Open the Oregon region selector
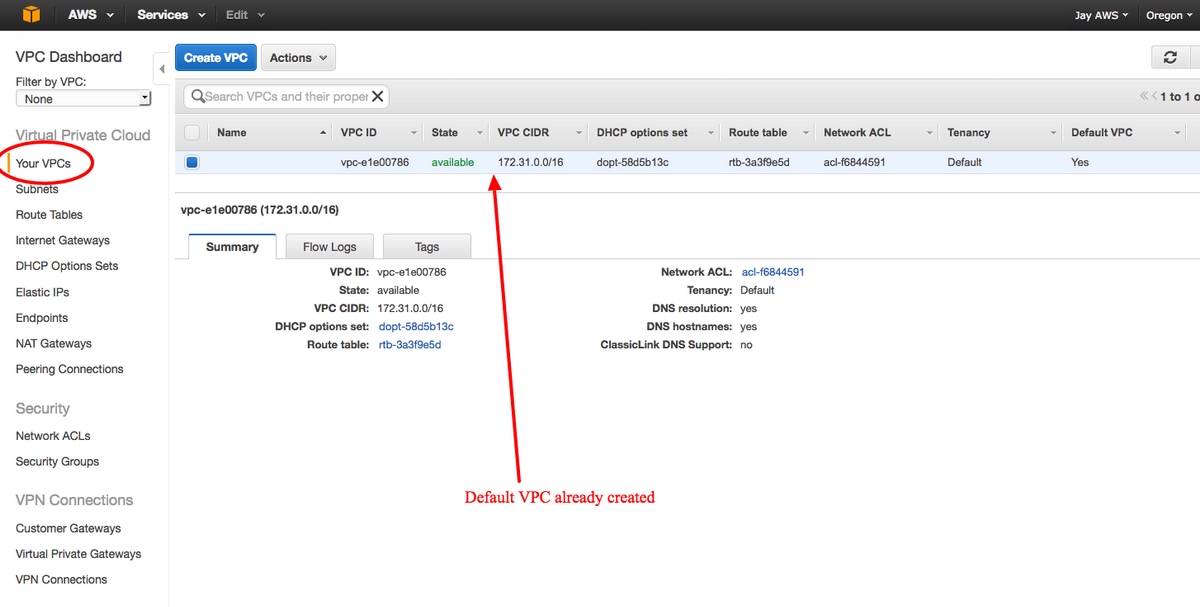This screenshot has width=1200, height=607. pyautogui.click(x=1169, y=16)
